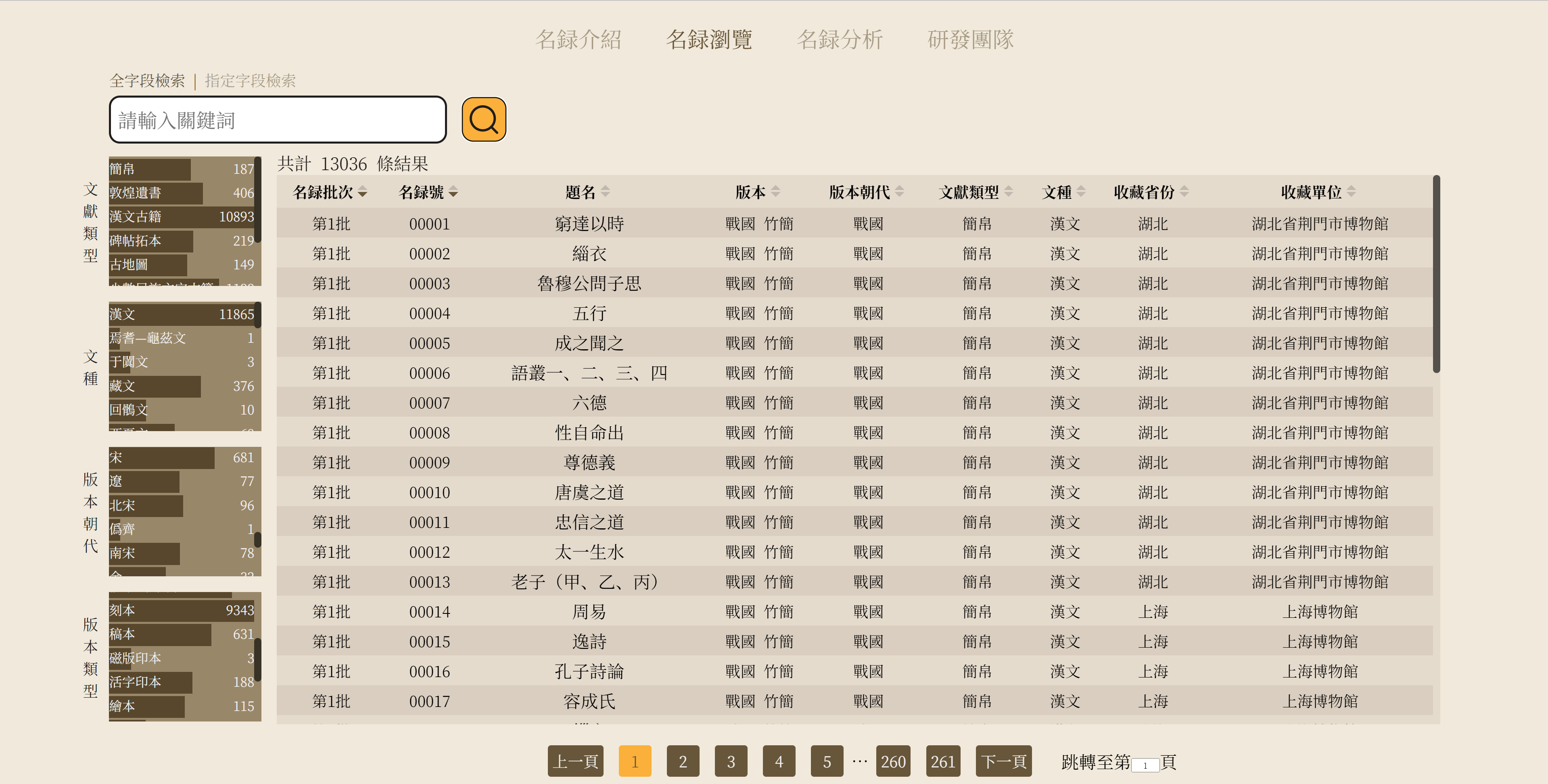Sort by 題名 column arrow
Screen dimensions: 1548x784
point(605,192)
